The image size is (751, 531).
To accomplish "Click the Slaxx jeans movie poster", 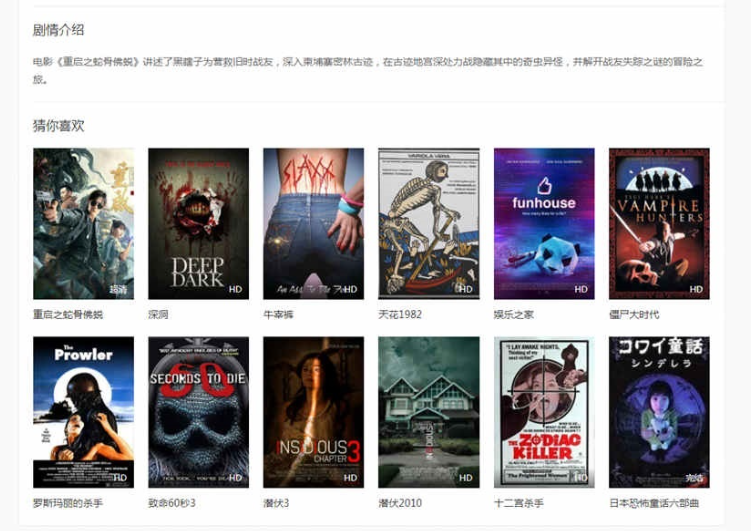I will [x=313, y=223].
